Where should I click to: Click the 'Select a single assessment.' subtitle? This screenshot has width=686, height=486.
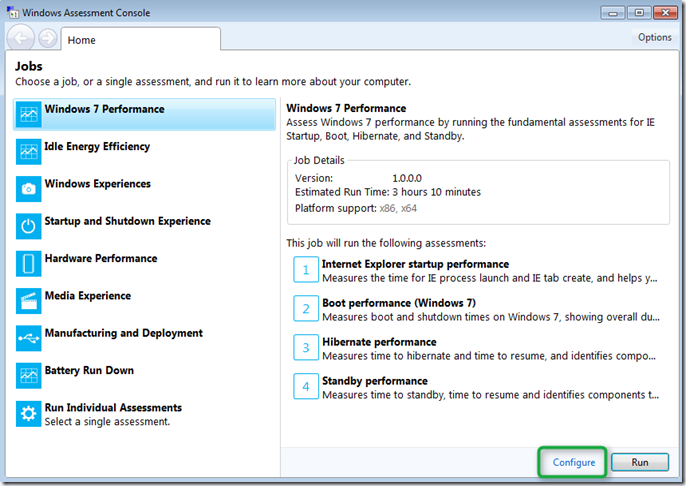[107, 422]
